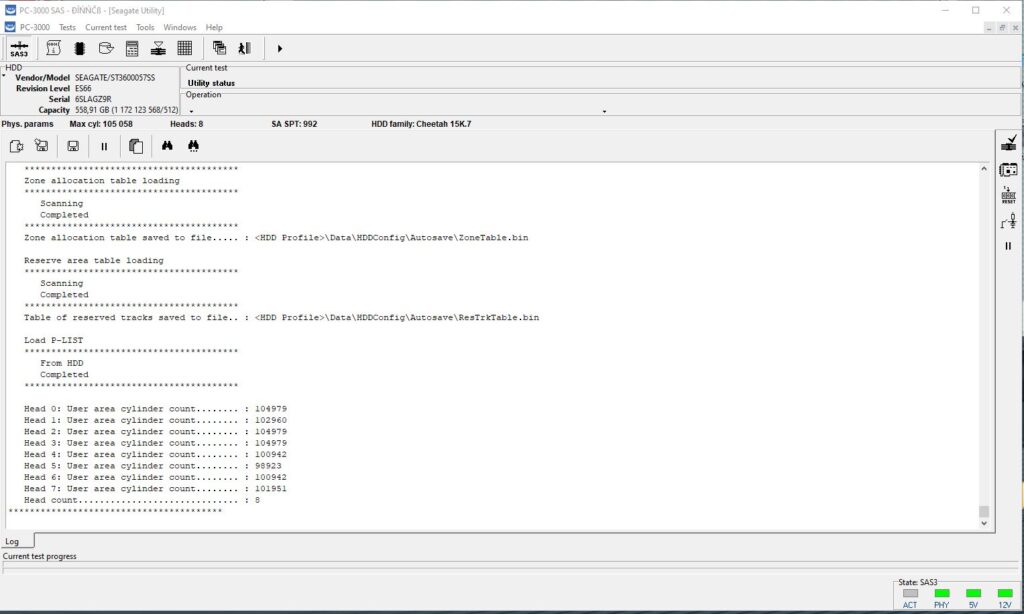Image resolution: width=1024 pixels, height=614 pixels.
Task: Click the hourglass-over-disk toolbar icon
Action: coord(158,48)
